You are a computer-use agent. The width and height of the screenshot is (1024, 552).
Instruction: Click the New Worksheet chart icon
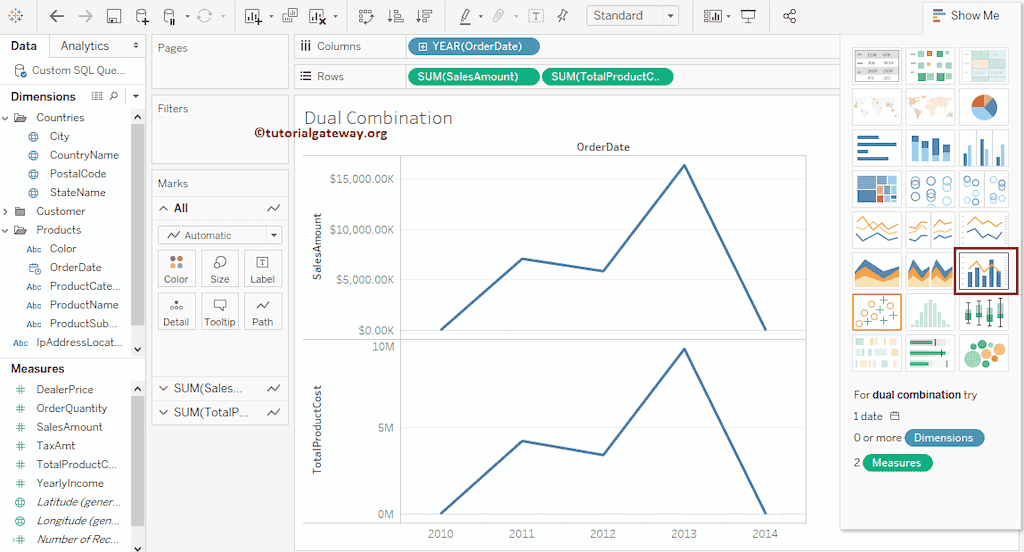point(253,16)
